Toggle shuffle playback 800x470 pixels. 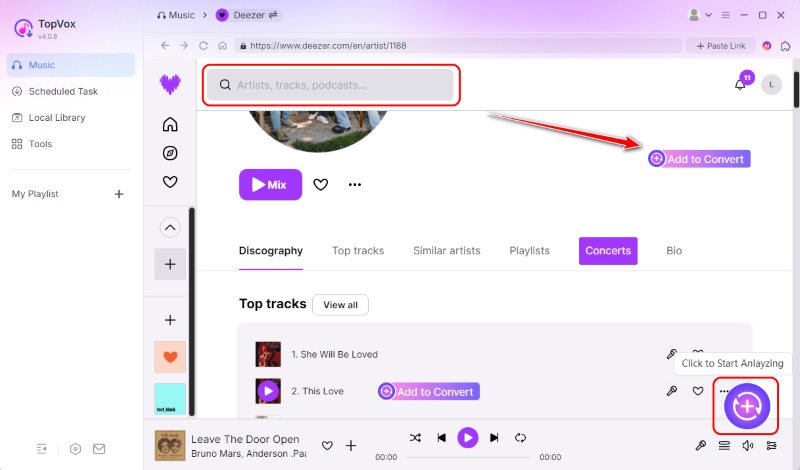click(x=415, y=437)
